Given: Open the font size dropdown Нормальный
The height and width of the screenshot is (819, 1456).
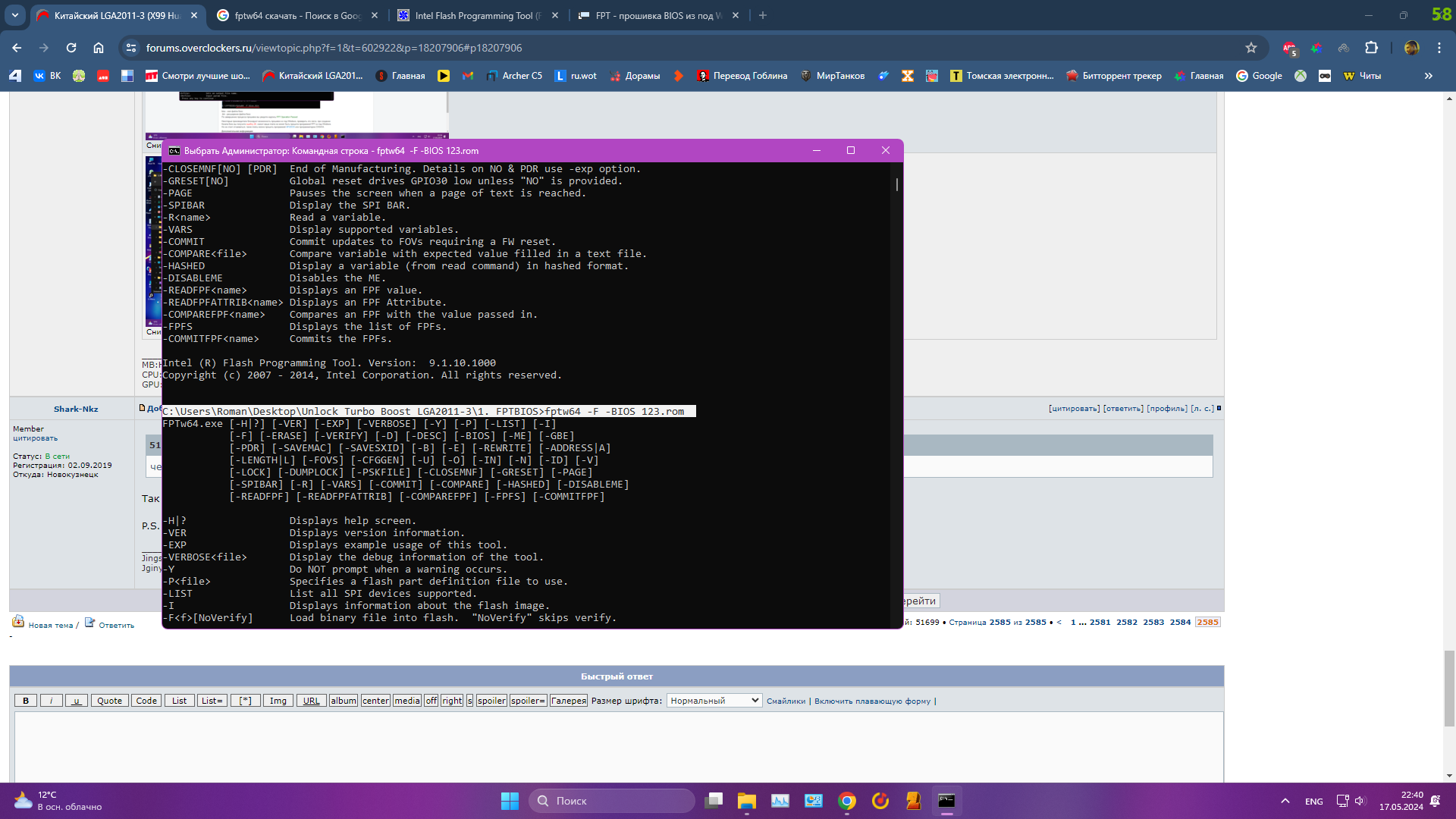Looking at the screenshot, I should tap(714, 701).
